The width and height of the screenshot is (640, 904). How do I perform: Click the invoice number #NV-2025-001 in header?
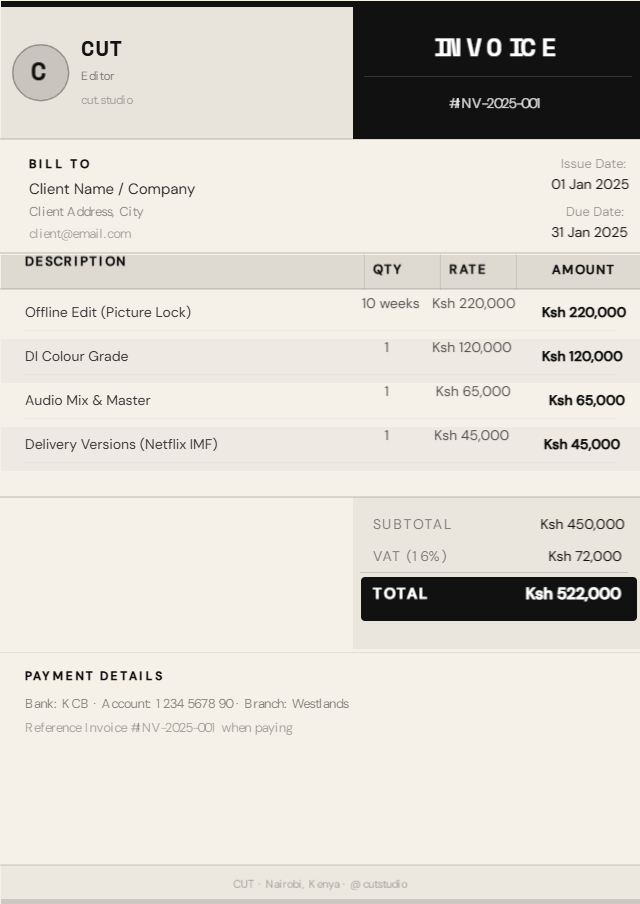(495, 103)
